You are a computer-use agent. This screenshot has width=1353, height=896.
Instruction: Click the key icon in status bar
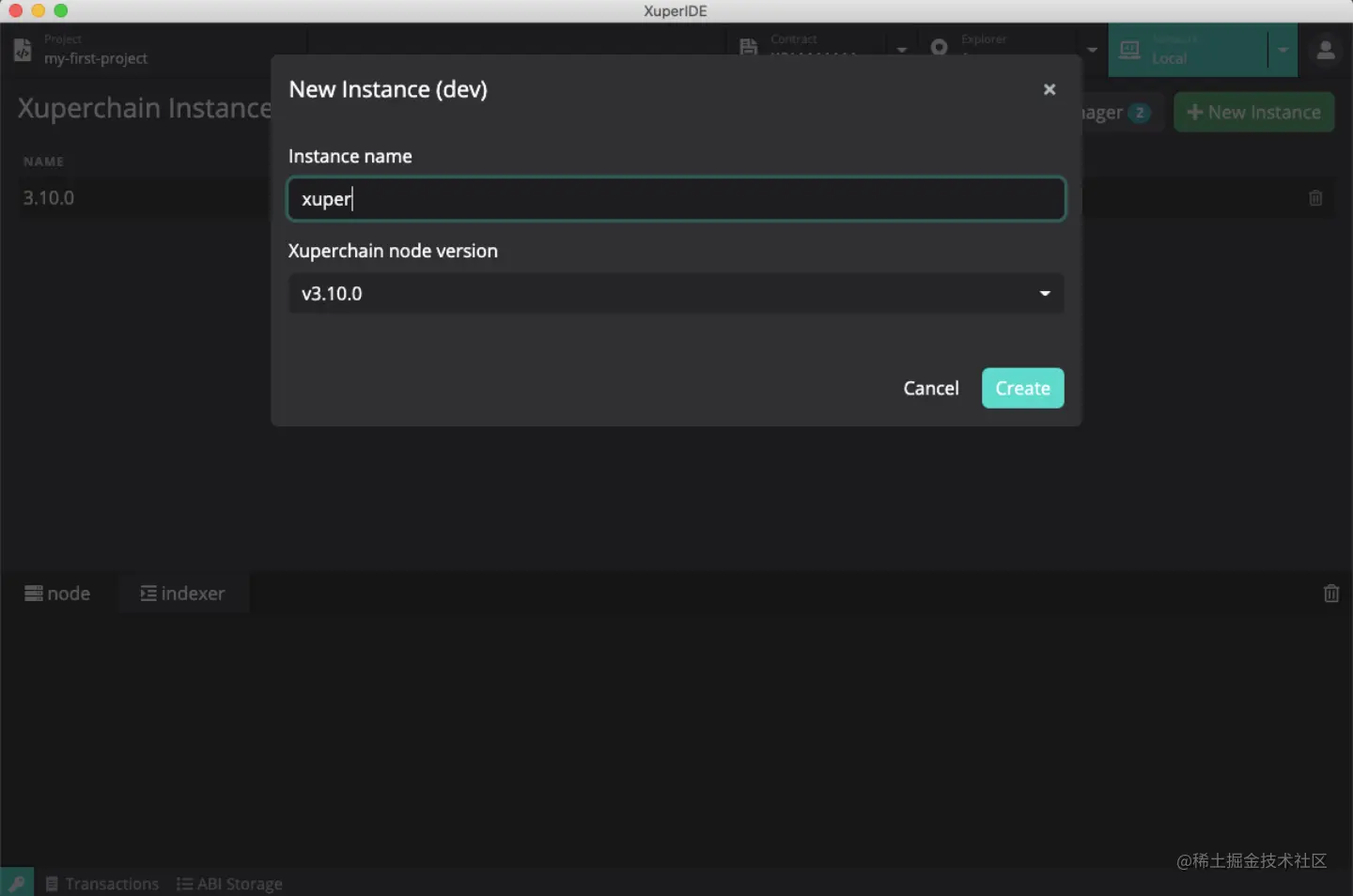pos(17,883)
